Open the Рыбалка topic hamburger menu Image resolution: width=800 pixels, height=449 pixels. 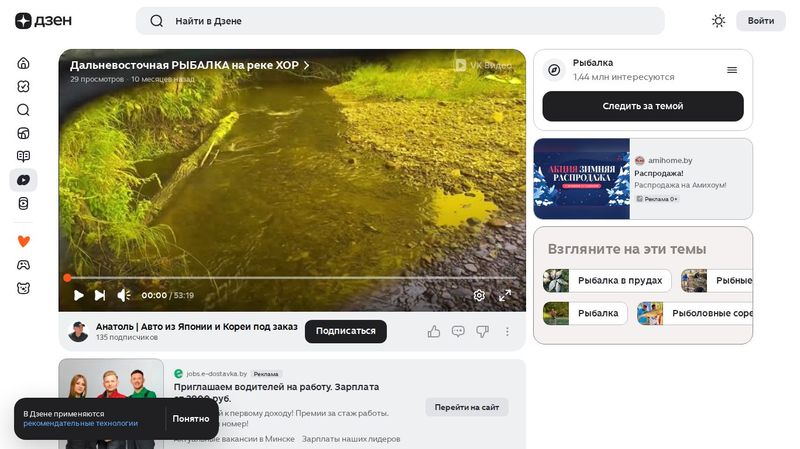click(x=732, y=70)
